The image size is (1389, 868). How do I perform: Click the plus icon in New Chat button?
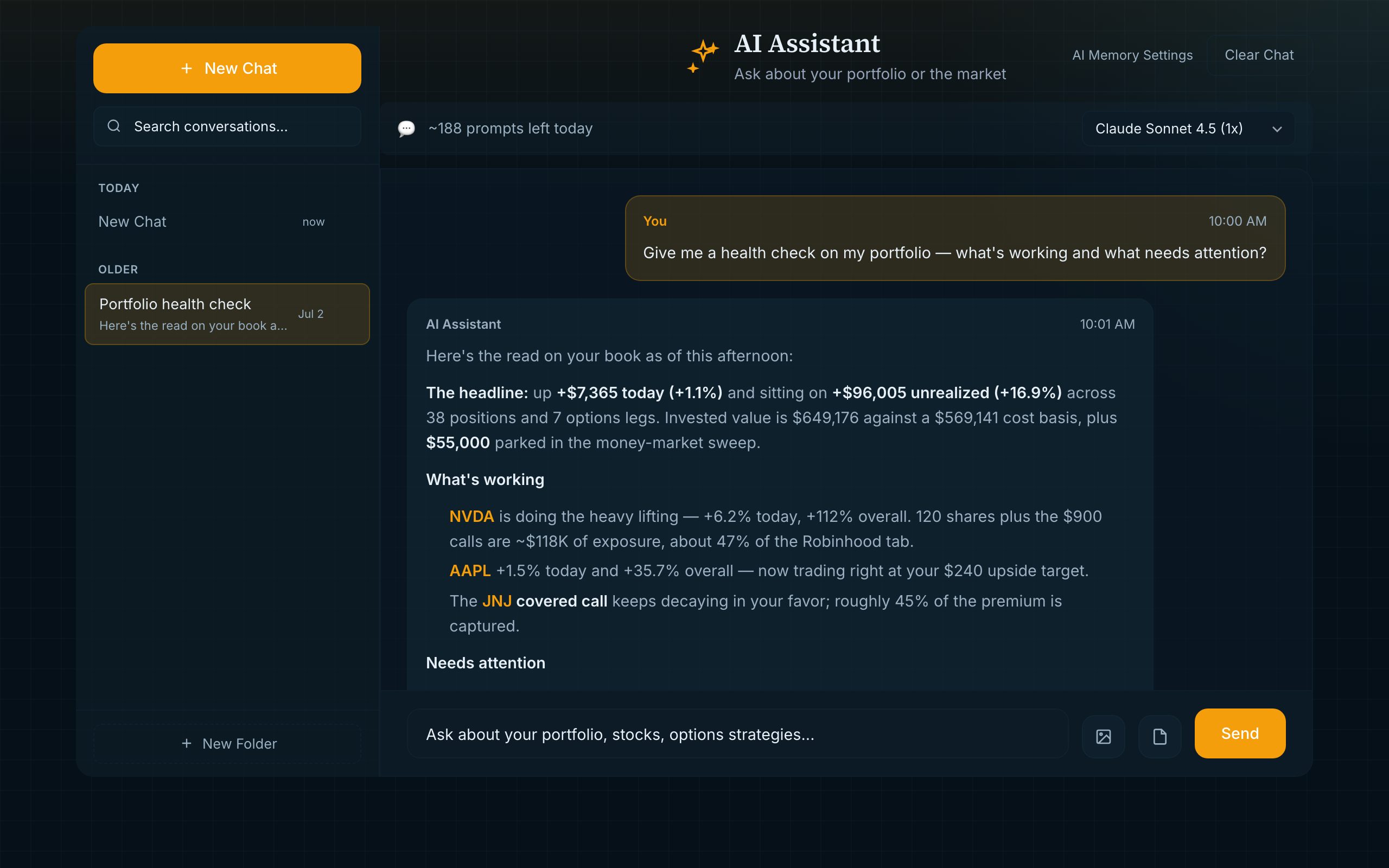[187, 68]
